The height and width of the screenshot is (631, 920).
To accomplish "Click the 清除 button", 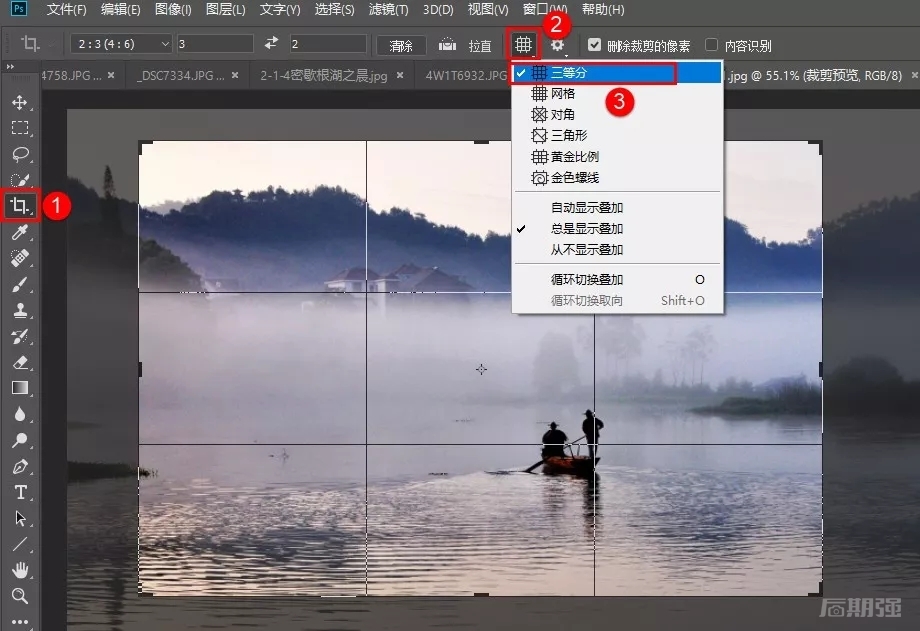I will [401, 46].
